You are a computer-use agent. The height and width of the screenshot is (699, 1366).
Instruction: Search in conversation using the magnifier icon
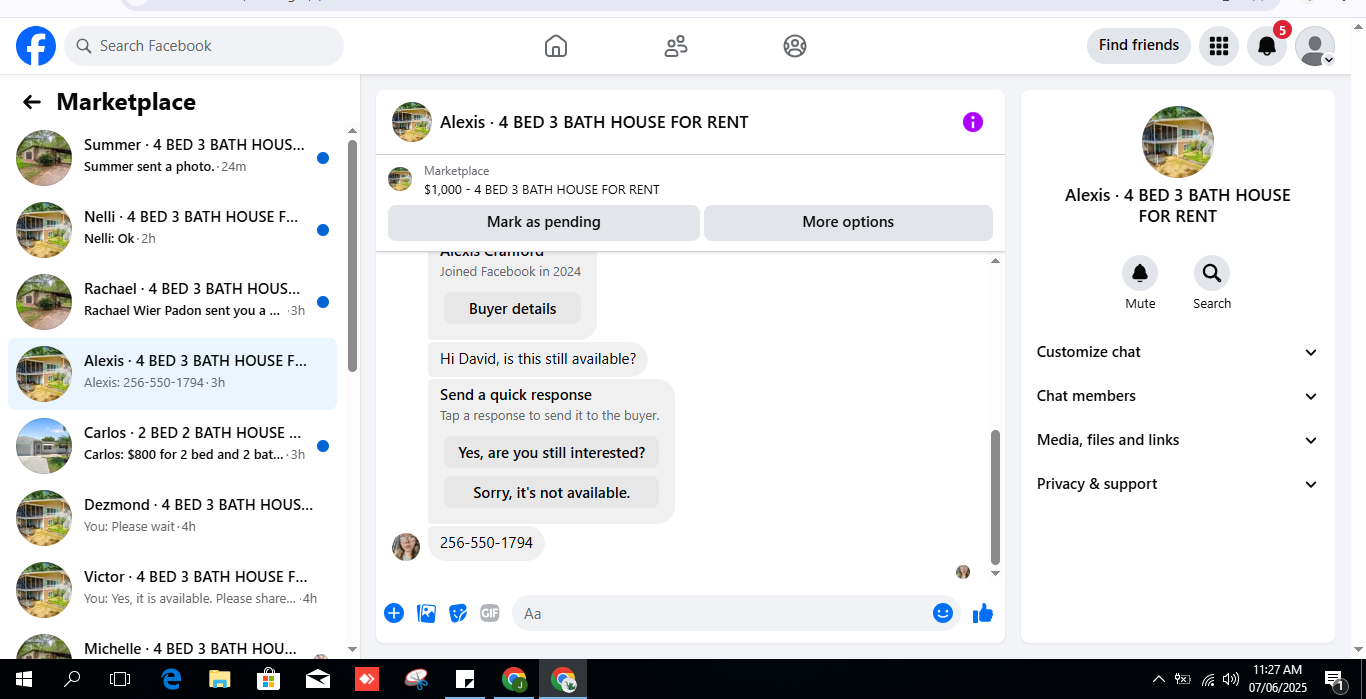(1212, 273)
